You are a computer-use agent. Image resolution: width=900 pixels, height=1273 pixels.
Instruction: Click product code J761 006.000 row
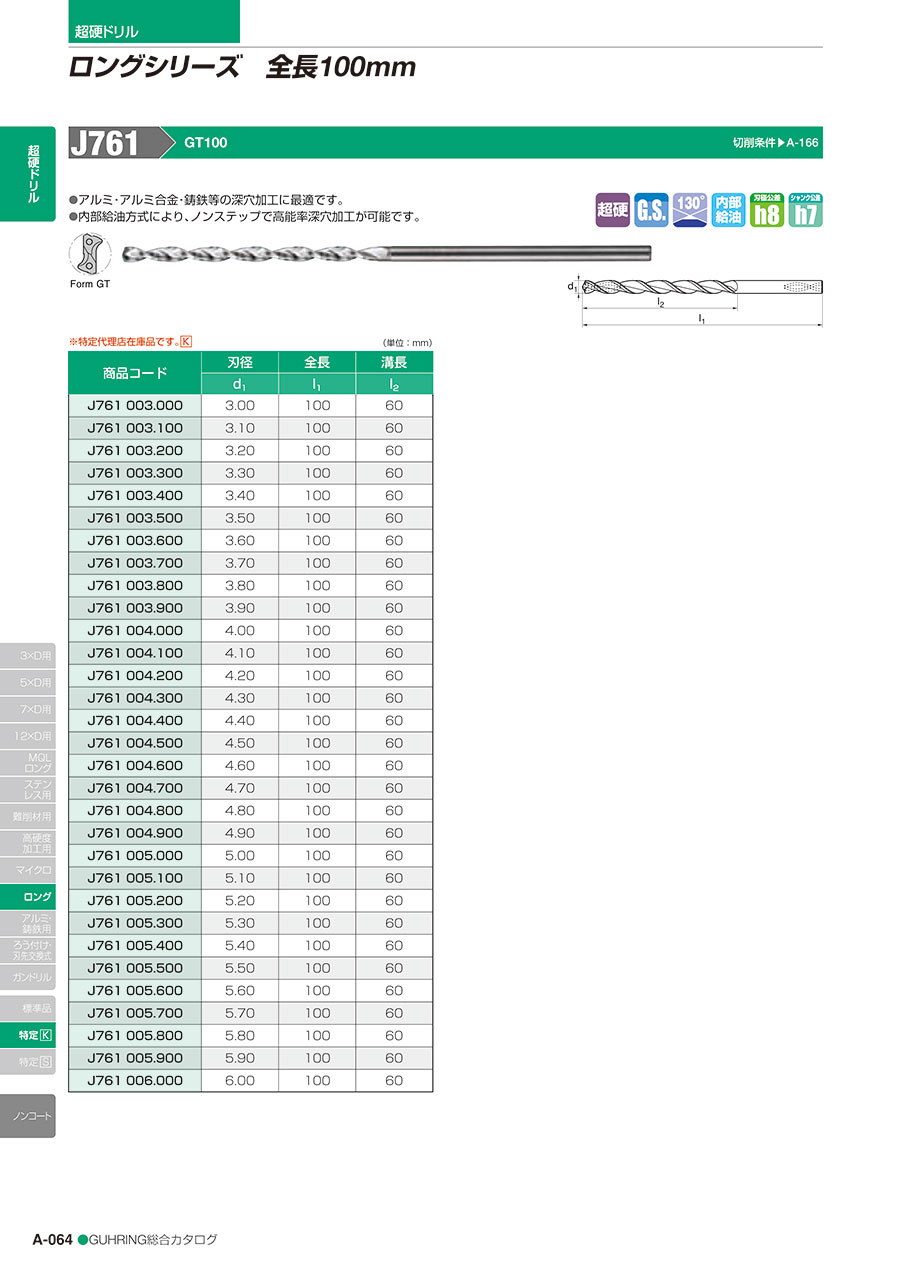(135, 1081)
